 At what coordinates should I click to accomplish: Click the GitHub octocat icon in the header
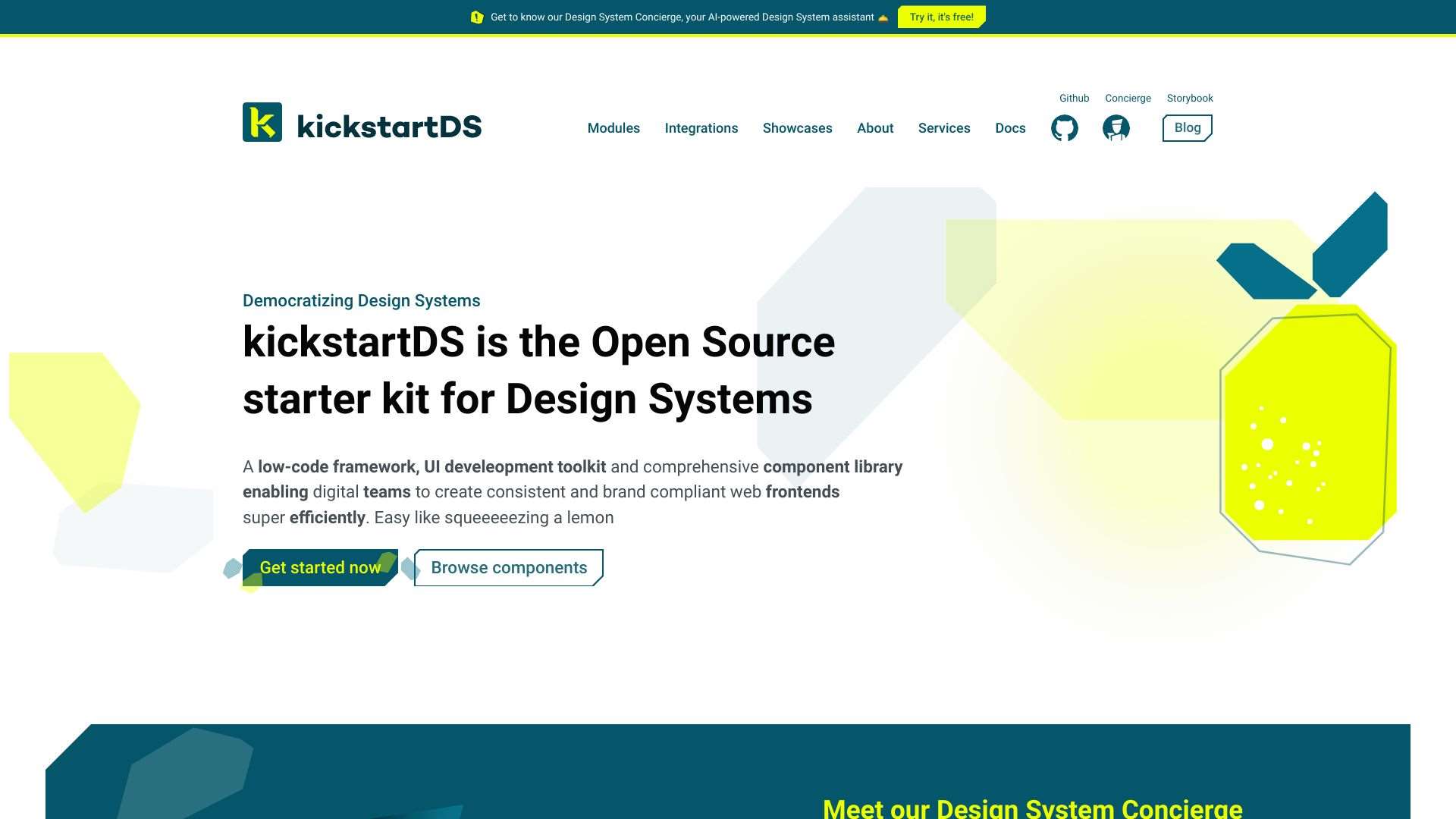(x=1065, y=127)
